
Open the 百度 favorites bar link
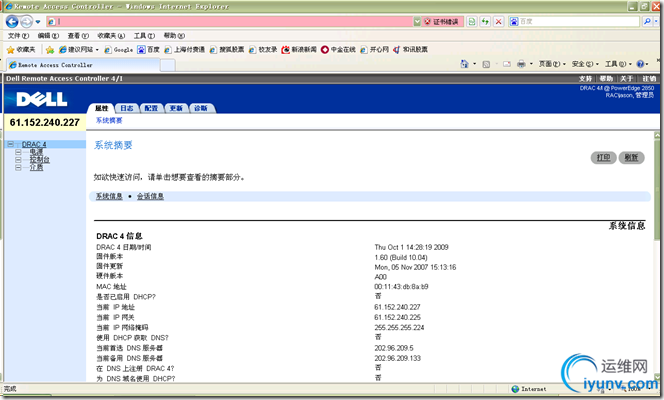(148, 50)
